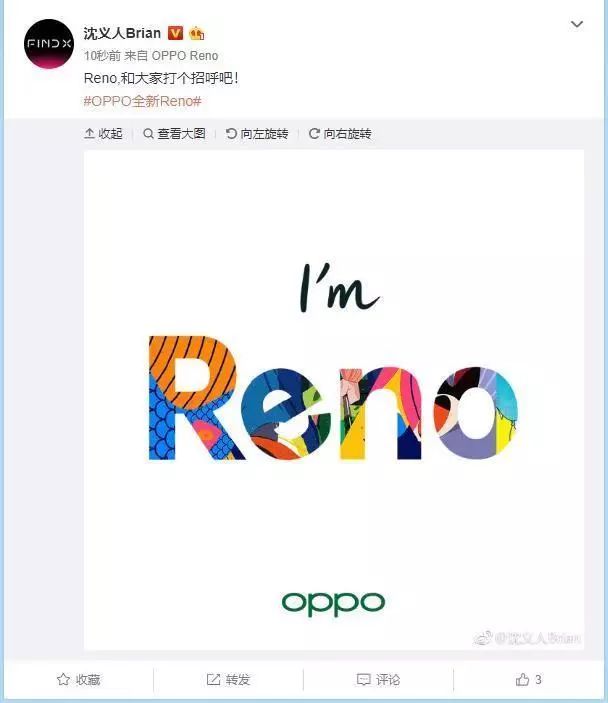Rotate the image right with 向右旋转
Image resolution: width=608 pixels, height=703 pixels.
340,134
